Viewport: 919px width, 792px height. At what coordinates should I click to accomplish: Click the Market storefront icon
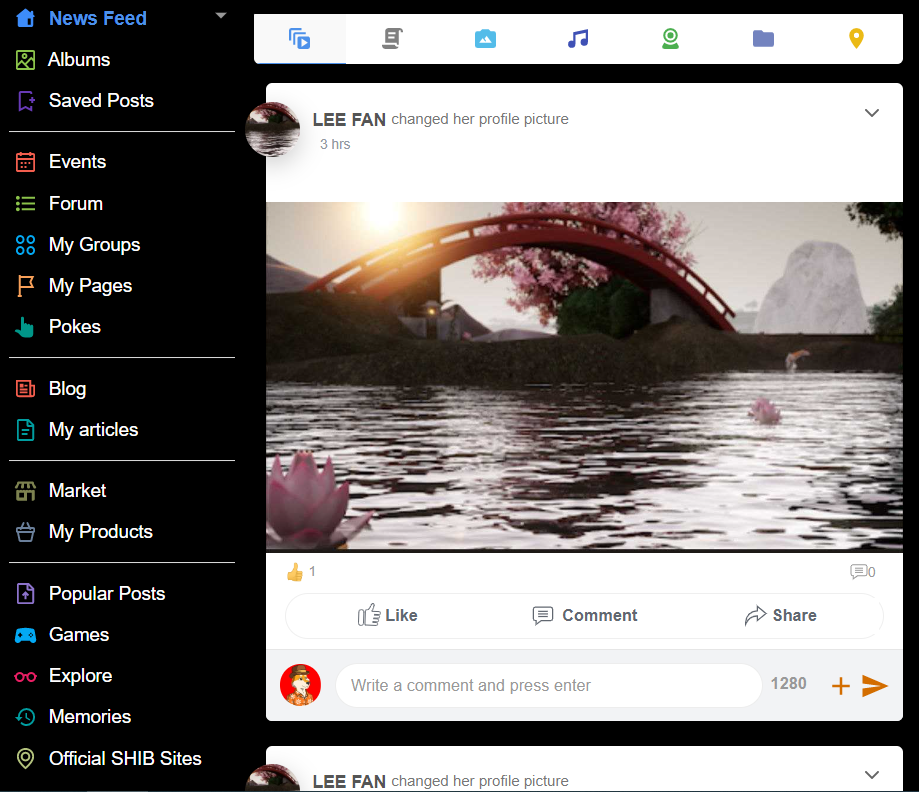[x=25, y=491]
